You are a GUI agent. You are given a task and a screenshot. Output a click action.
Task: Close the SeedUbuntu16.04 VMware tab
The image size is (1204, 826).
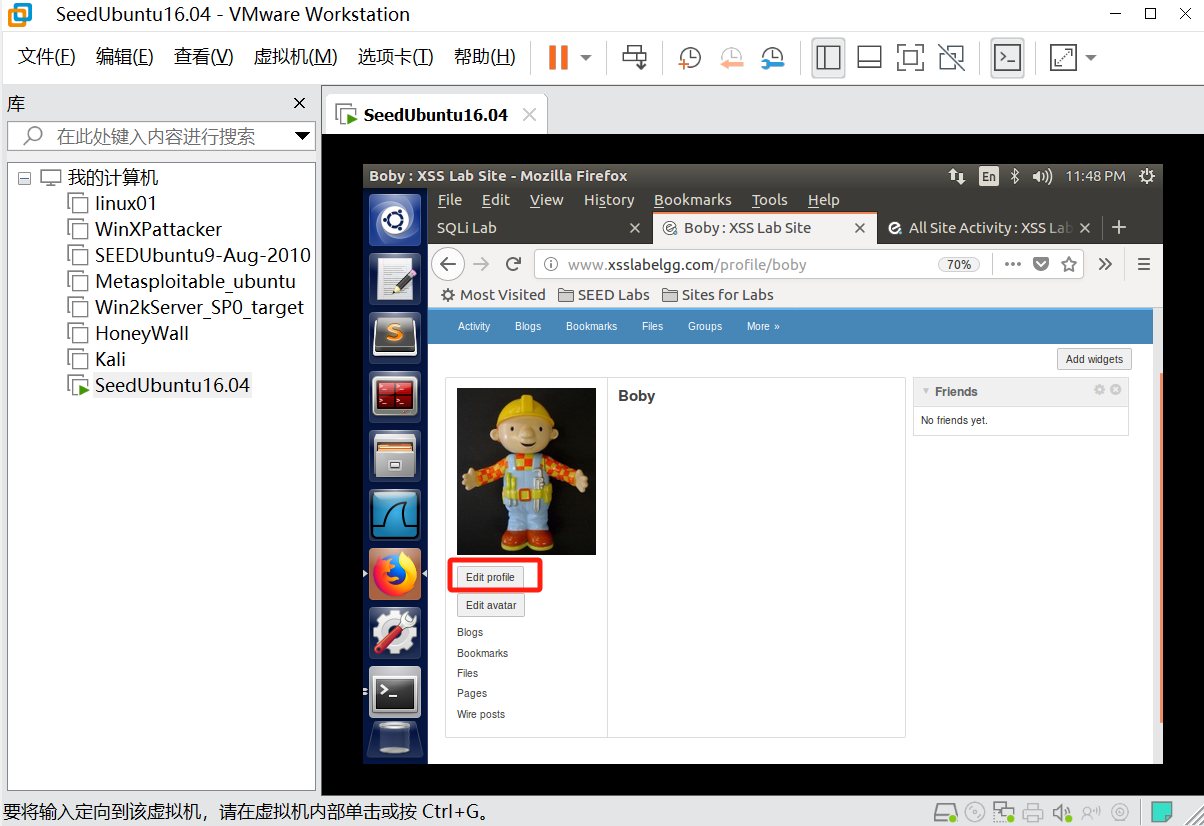click(529, 115)
